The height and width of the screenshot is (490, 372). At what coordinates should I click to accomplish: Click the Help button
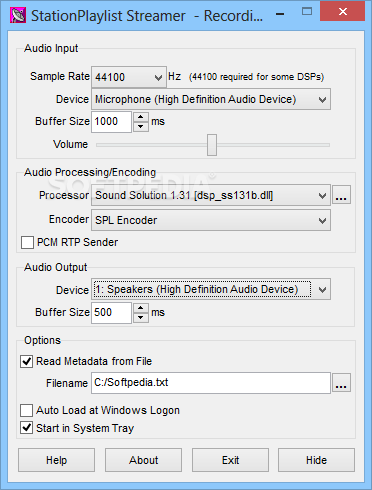56,460
